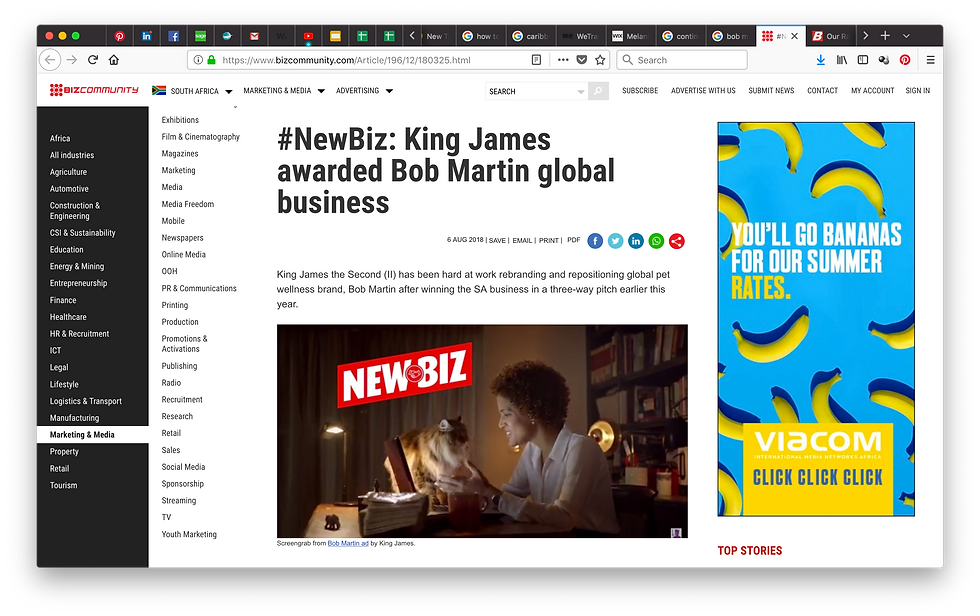Click the Pinterest toolbar extension button
Viewport: 980px width, 616px height.
click(x=905, y=60)
